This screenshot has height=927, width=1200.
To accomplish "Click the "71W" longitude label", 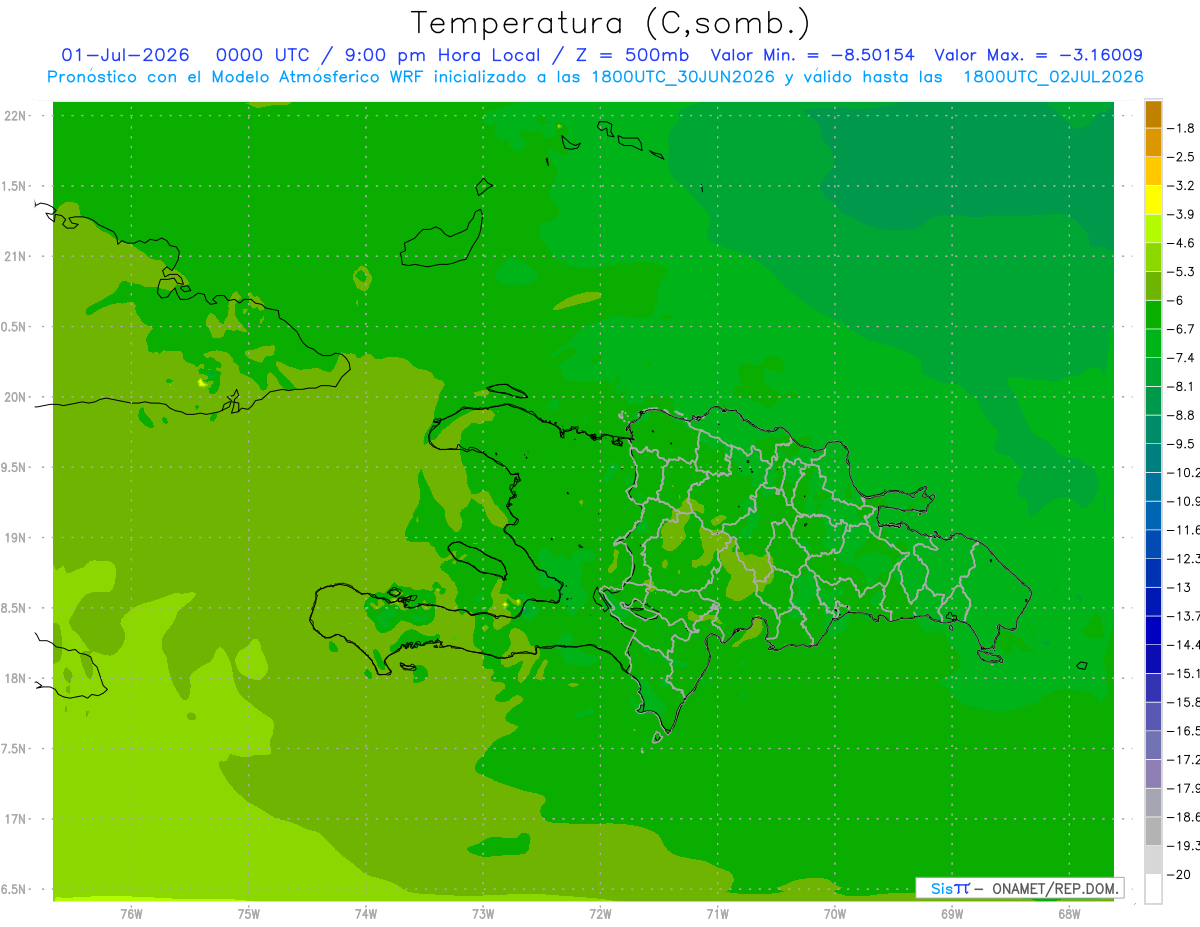I will [717, 913].
